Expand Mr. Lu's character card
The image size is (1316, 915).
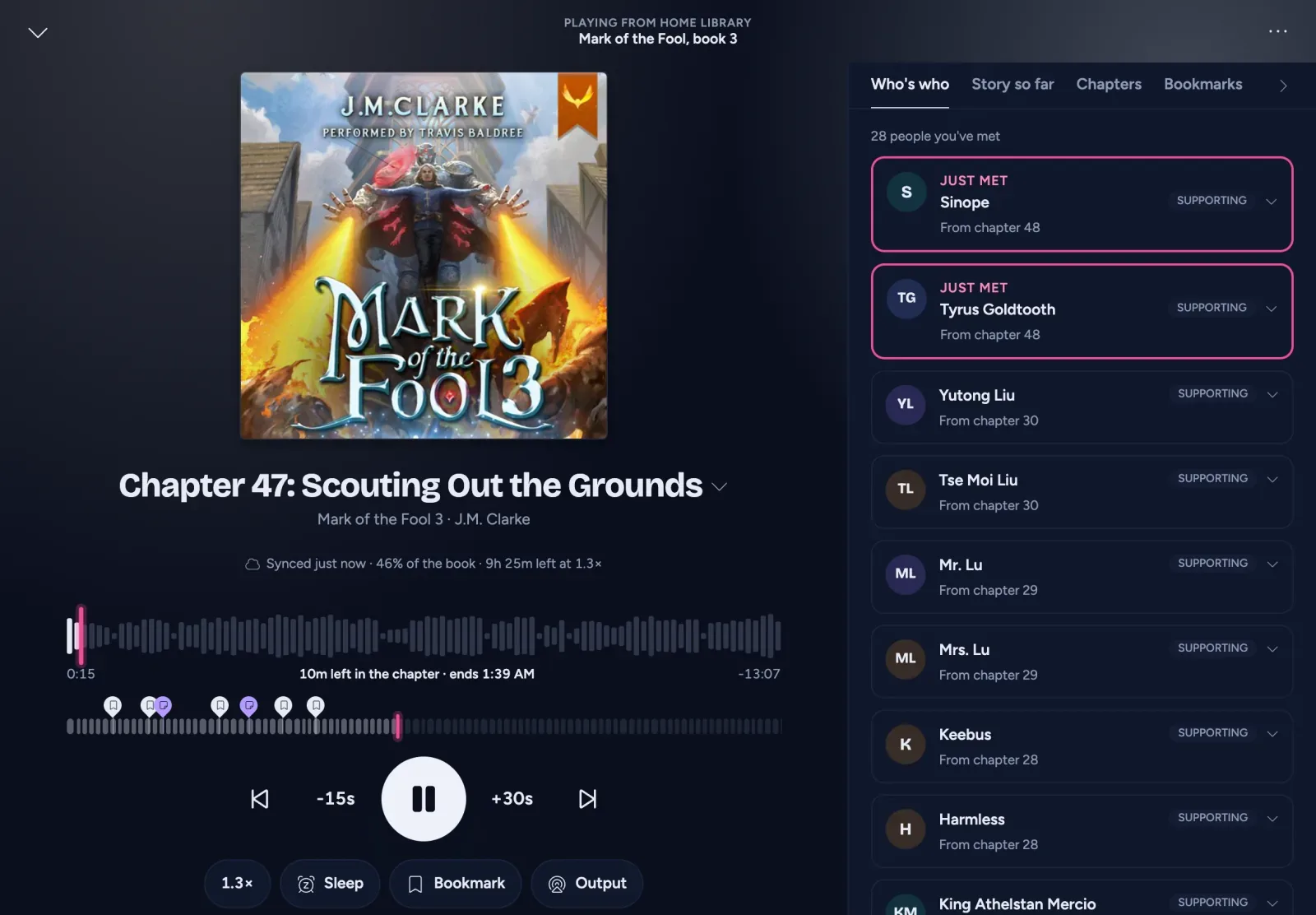tap(1272, 564)
